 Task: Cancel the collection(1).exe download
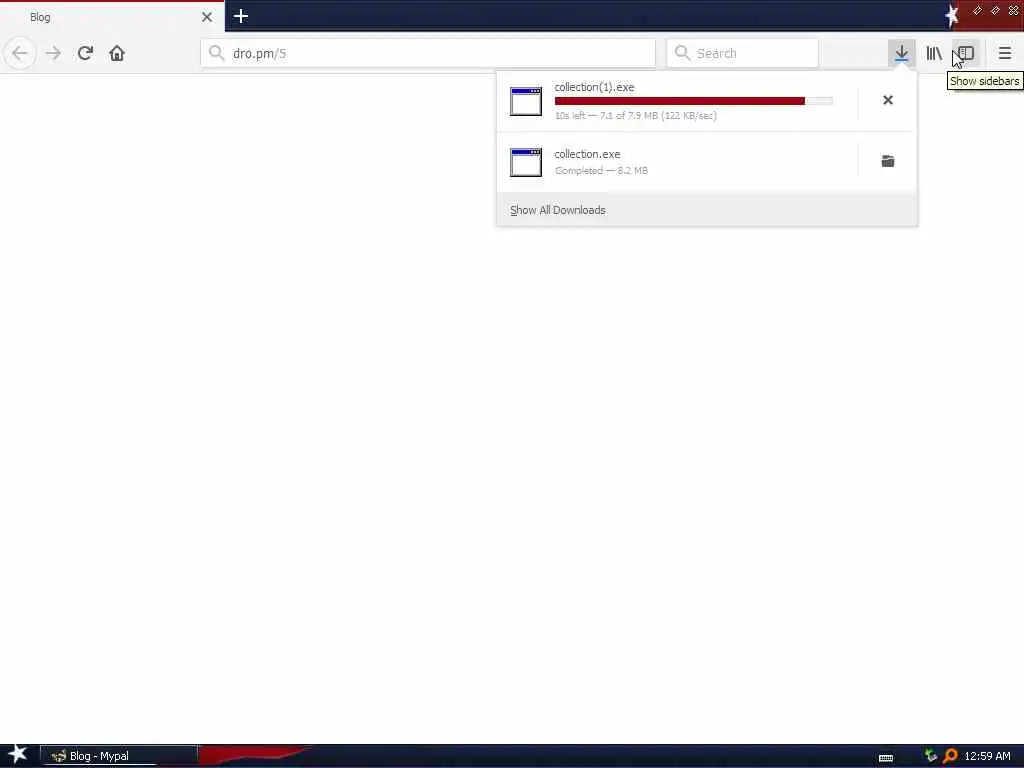(888, 100)
